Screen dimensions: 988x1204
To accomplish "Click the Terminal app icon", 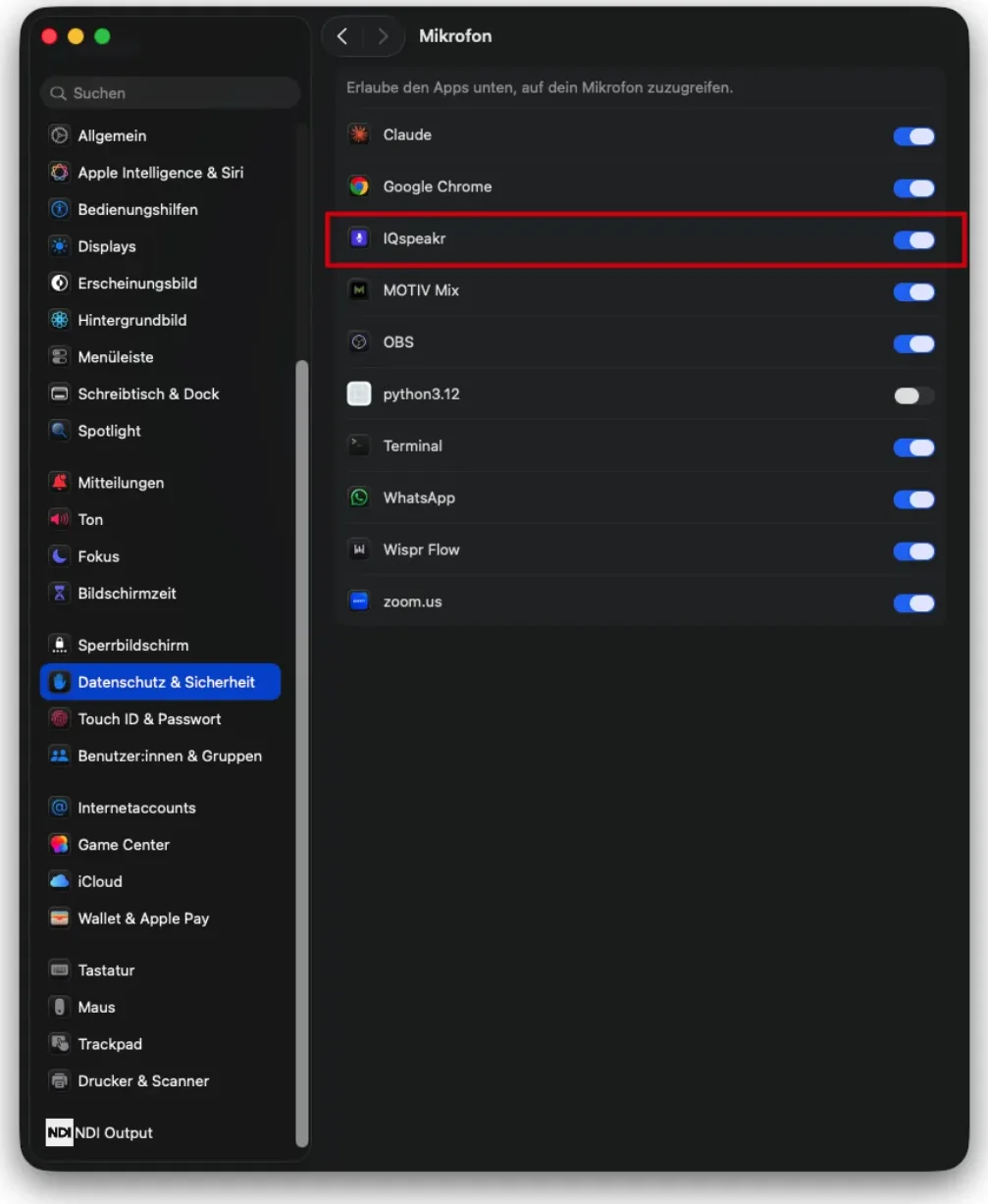I will [359, 445].
